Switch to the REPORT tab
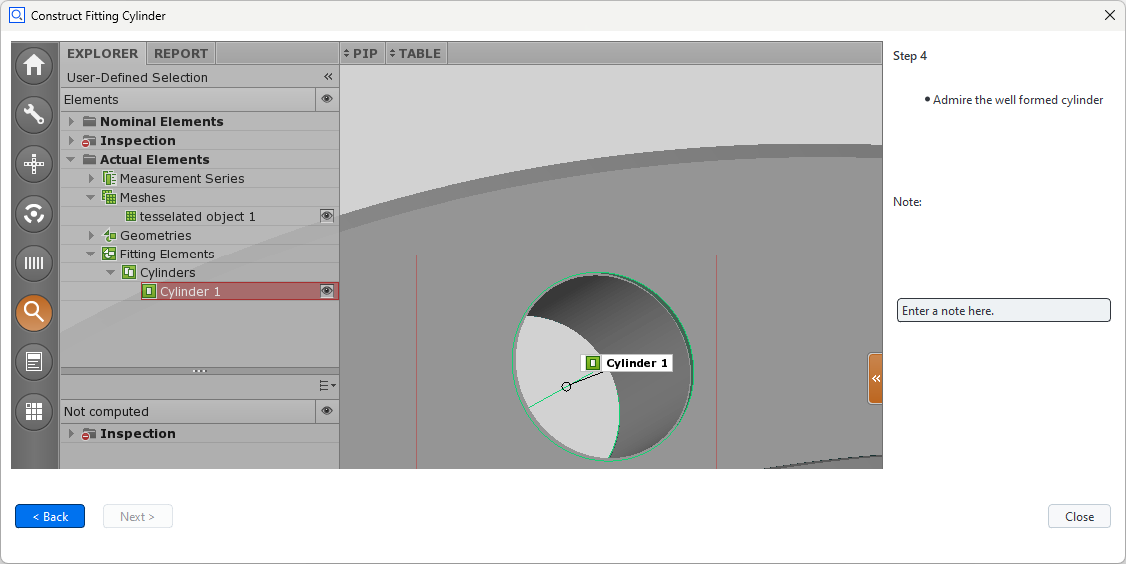 181,53
